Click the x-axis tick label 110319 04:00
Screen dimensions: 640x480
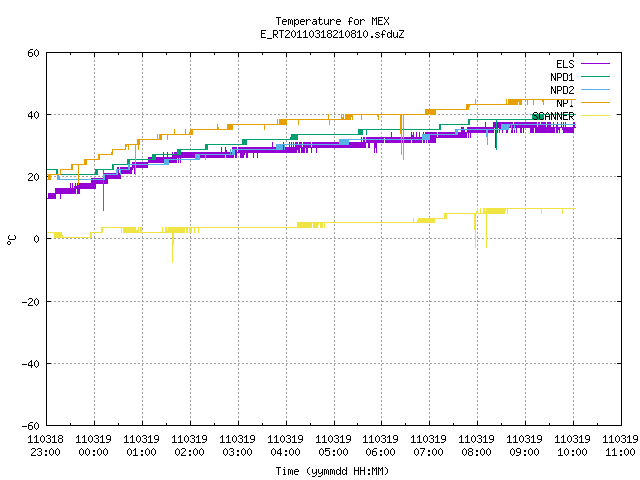click(x=285, y=446)
